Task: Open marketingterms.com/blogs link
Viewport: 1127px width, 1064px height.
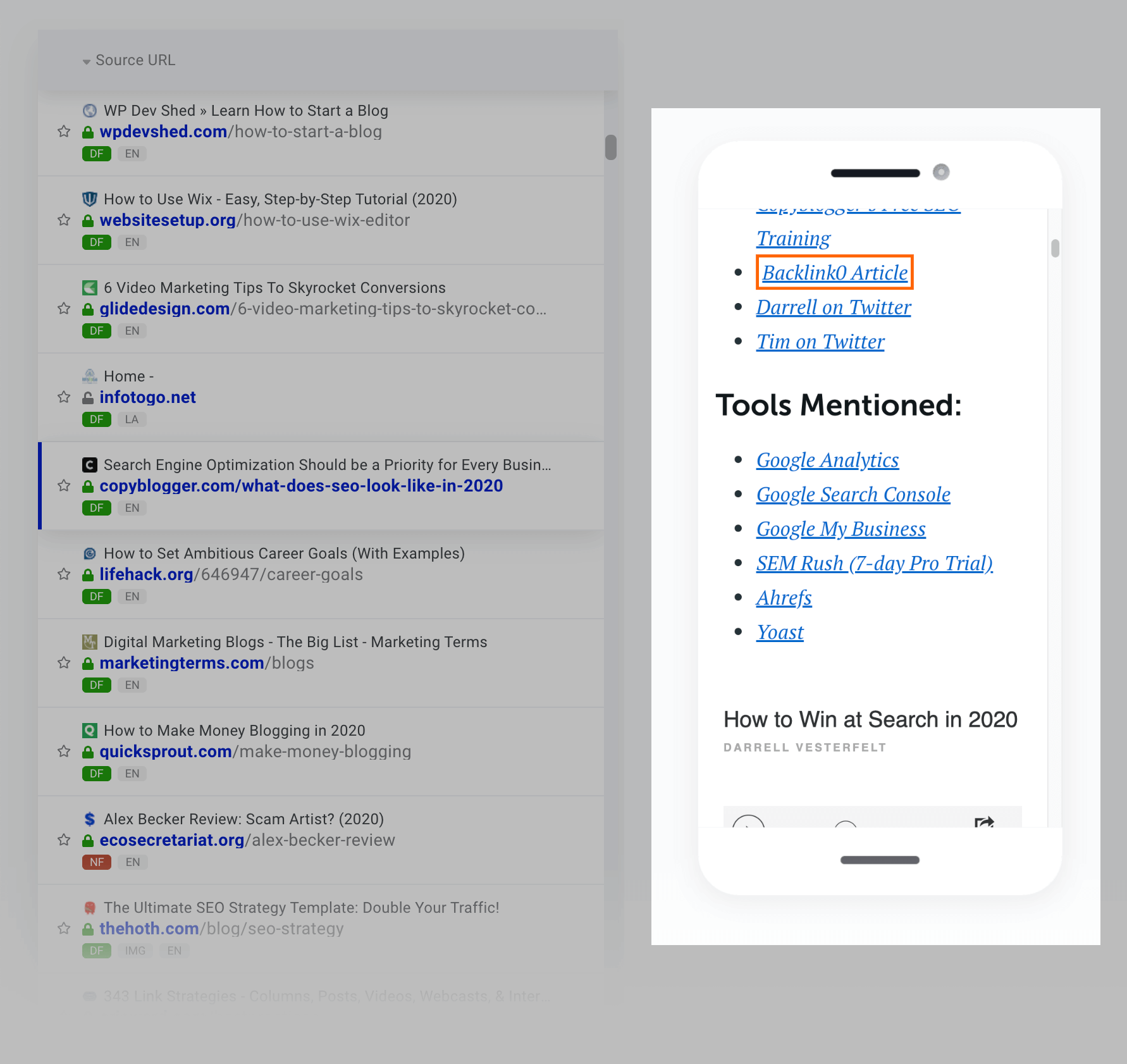Action: pyautogui.click(x=206, y=663)
